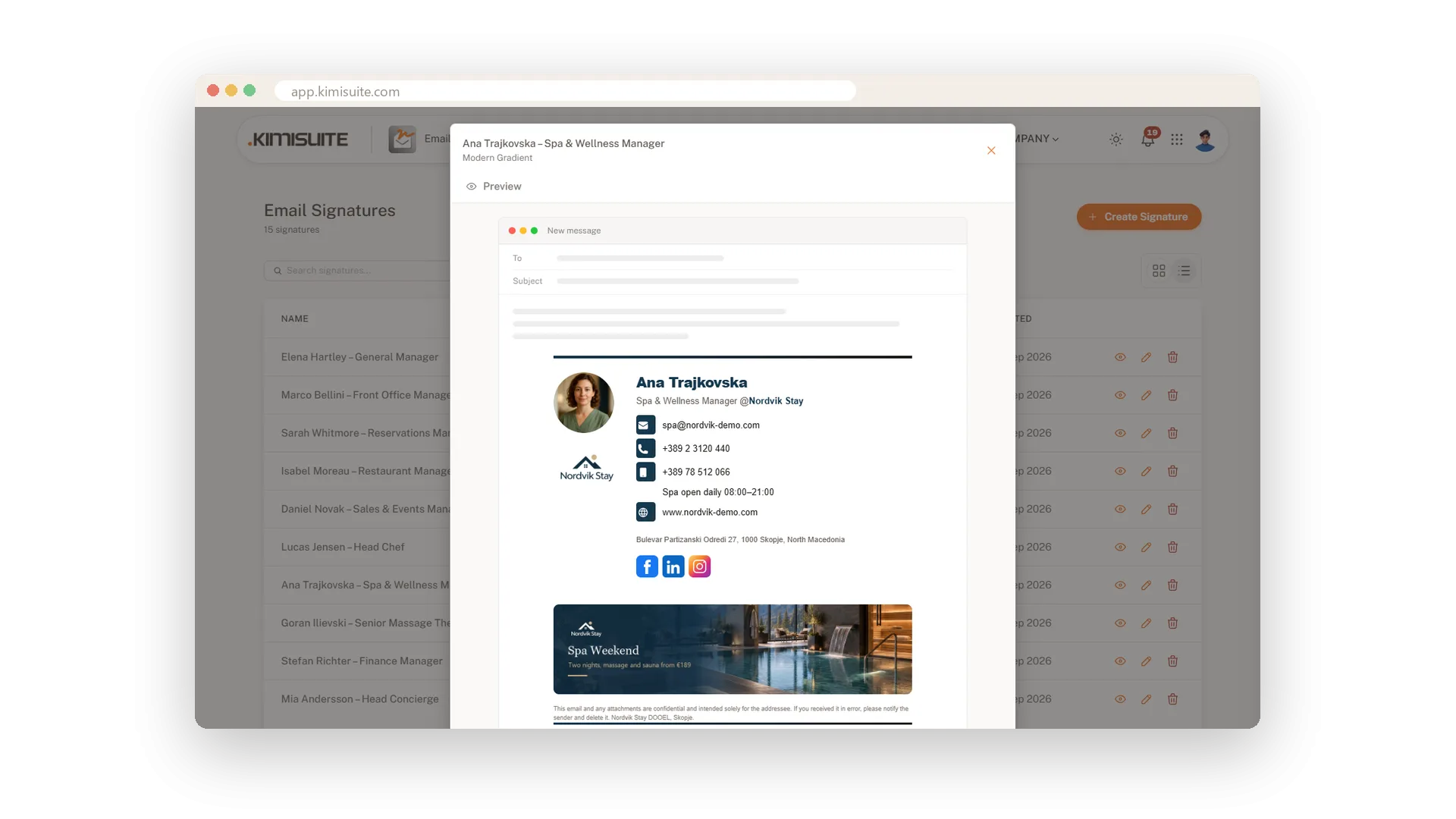Click Nordvik Stay company name link

click(x=776, y=401)
